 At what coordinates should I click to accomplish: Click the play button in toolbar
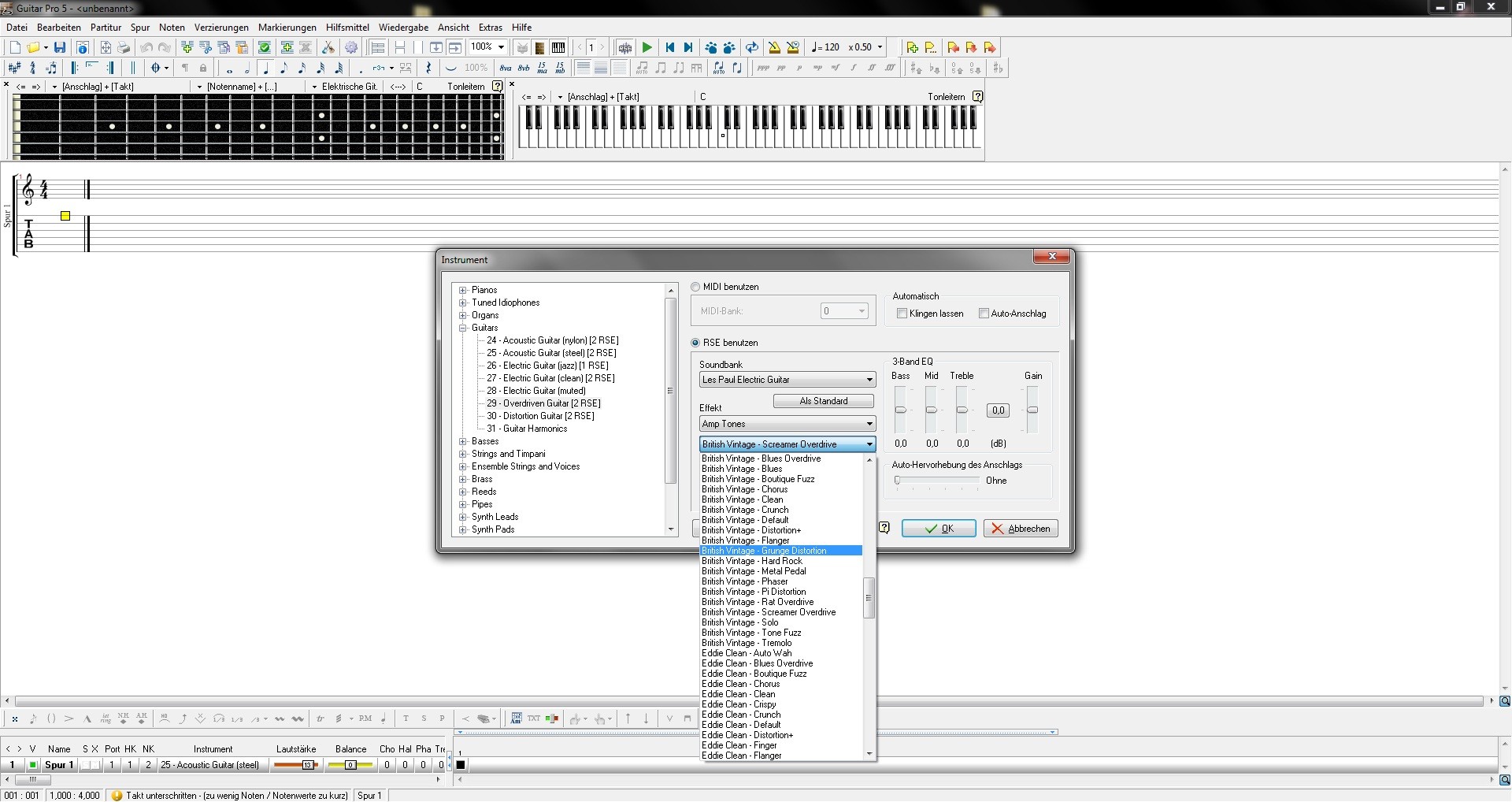point(647,48)
